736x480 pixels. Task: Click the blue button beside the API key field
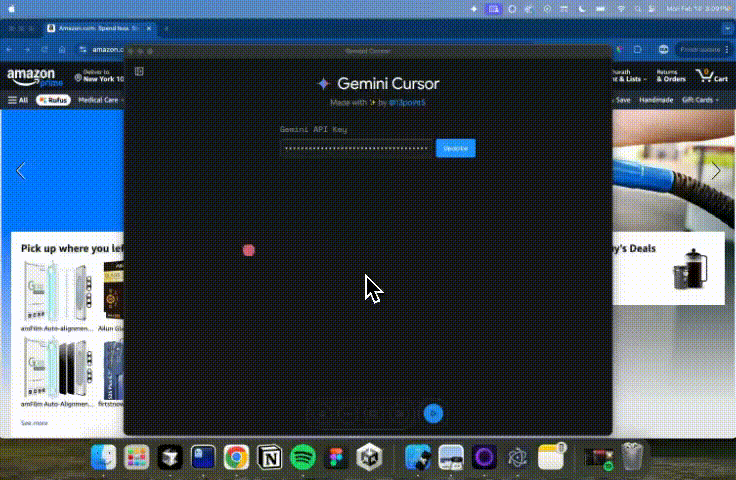pyautogui.click(x=455, y=148)
